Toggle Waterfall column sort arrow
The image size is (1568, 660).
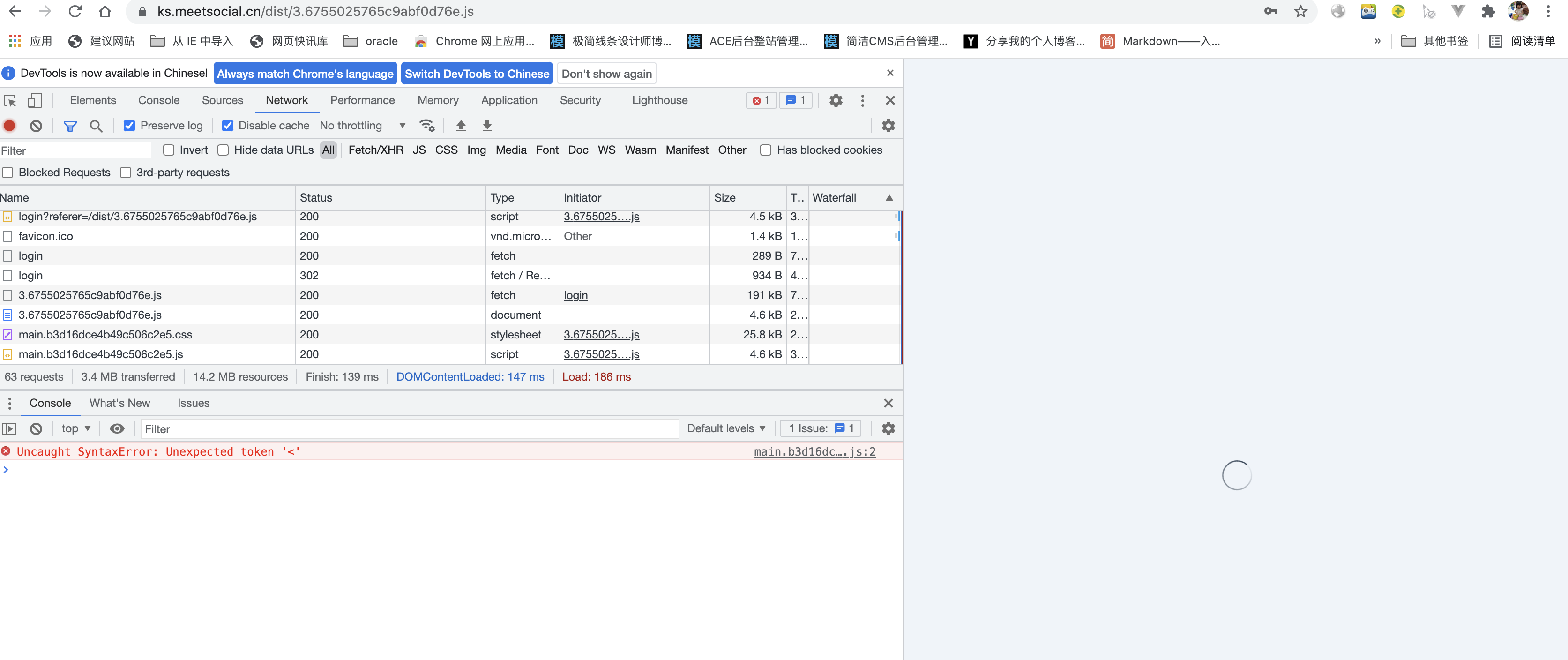pyautogui.click(x=889, y=198)
